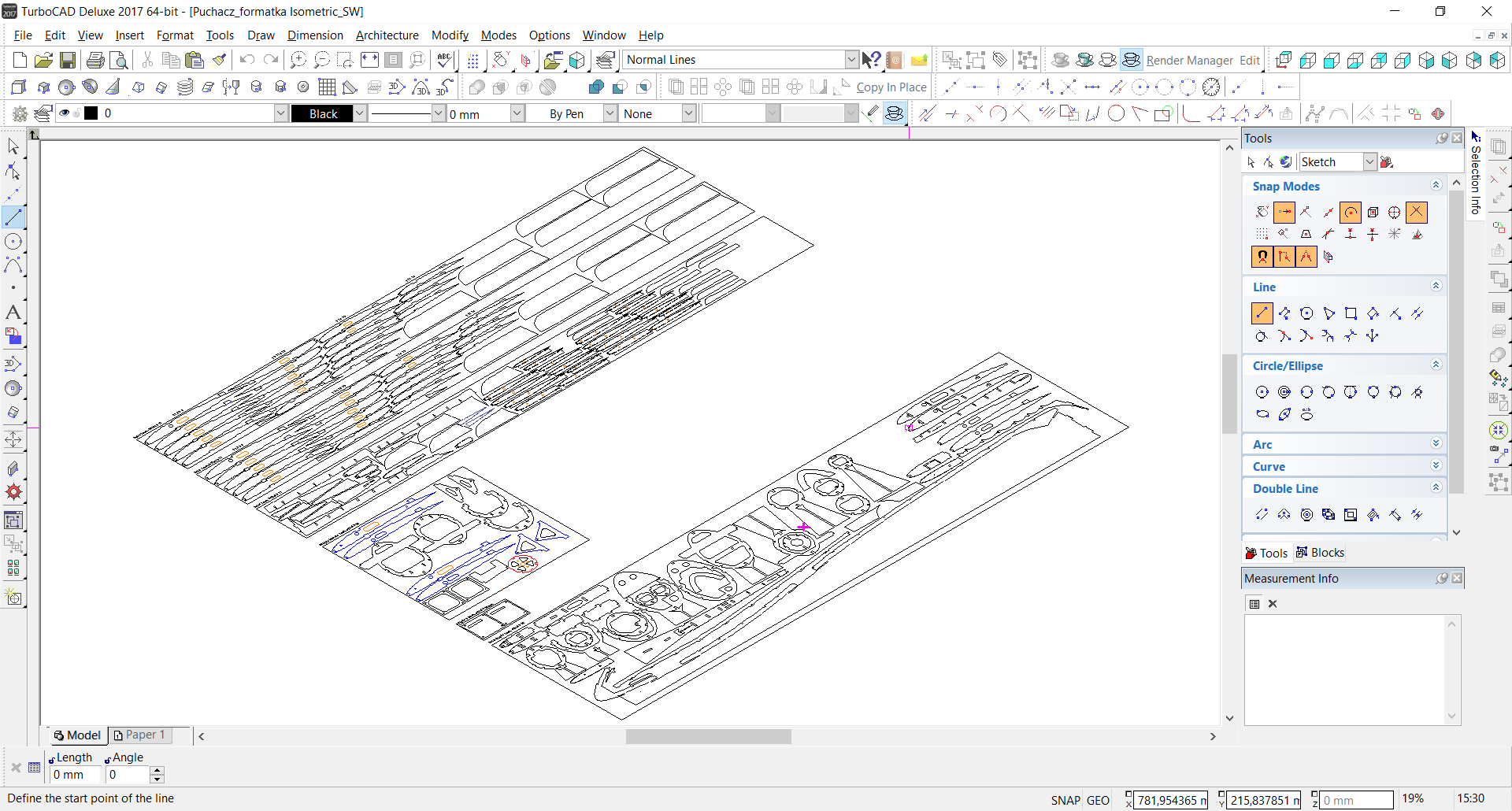
Task: Open the Black pen color swatch
Action: click(322, 113)
